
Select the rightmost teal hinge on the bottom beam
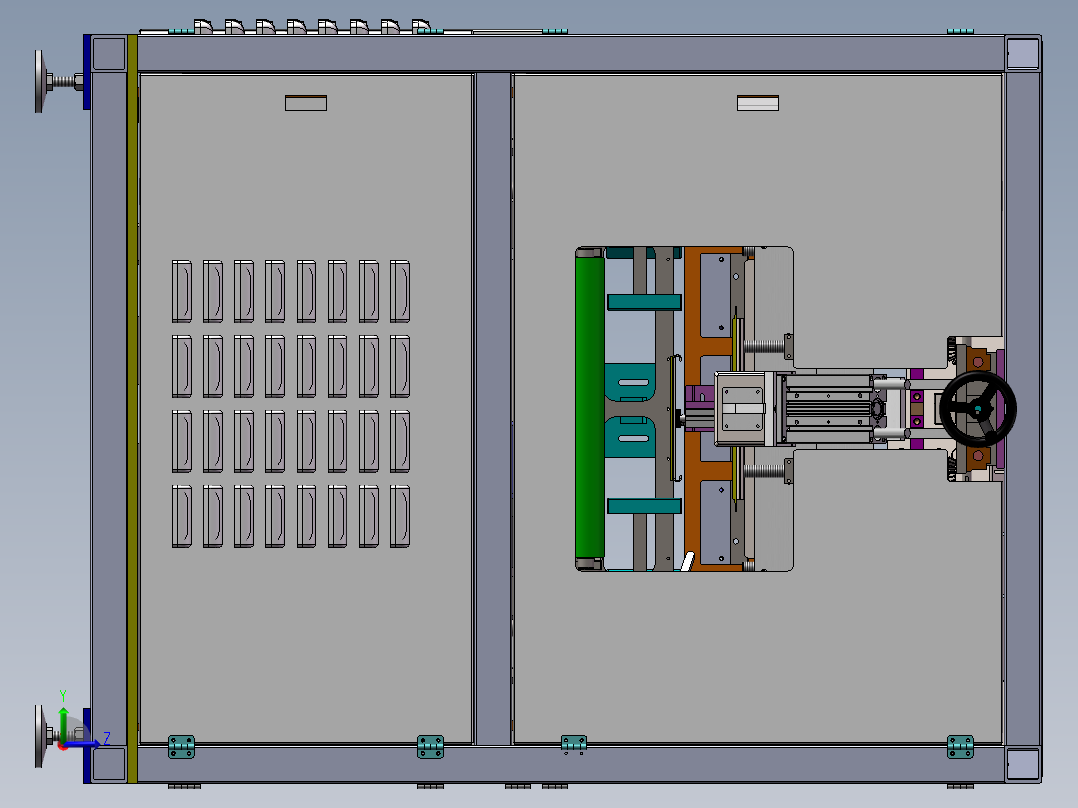[960, 747]
